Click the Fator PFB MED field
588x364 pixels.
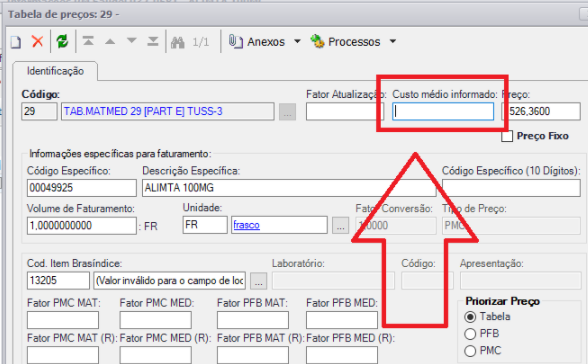coord(342,320)
